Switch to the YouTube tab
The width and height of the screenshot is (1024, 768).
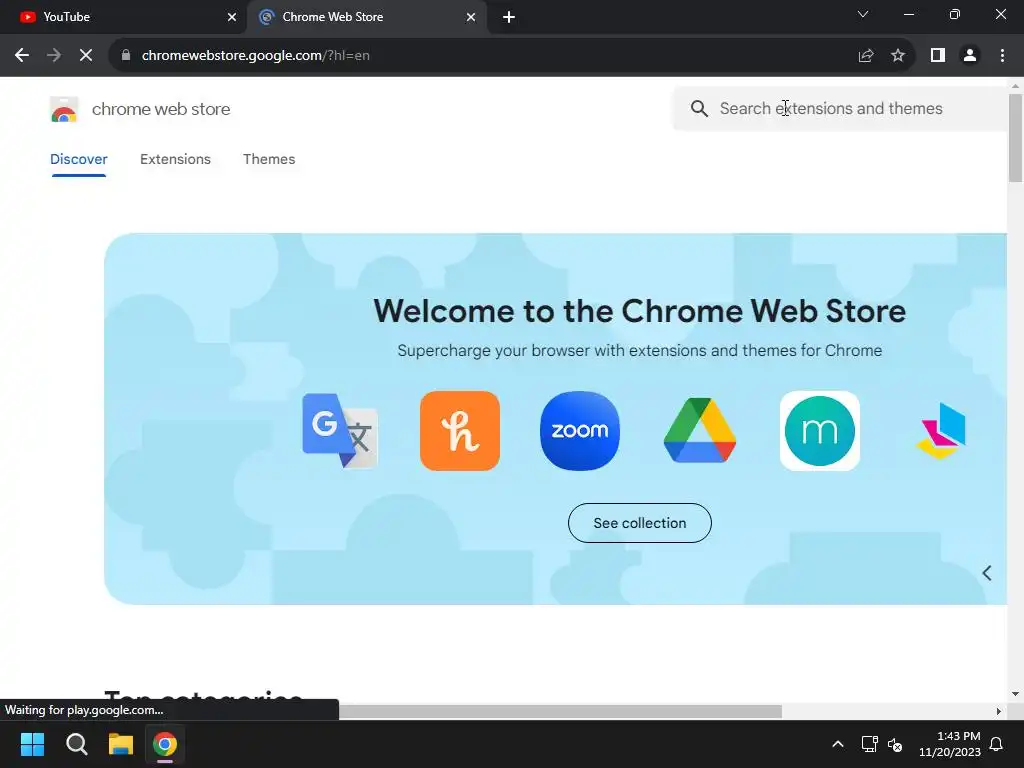pos(123,17)
